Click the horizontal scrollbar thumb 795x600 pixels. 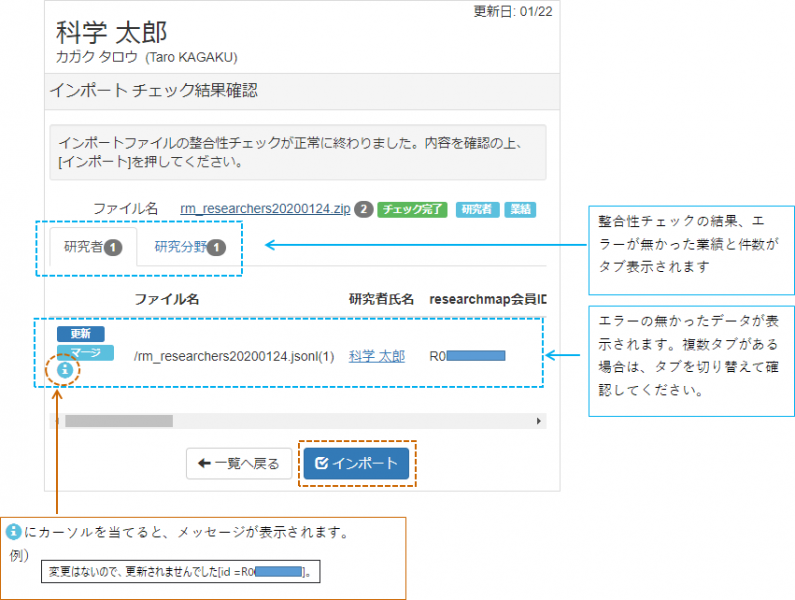118,422
